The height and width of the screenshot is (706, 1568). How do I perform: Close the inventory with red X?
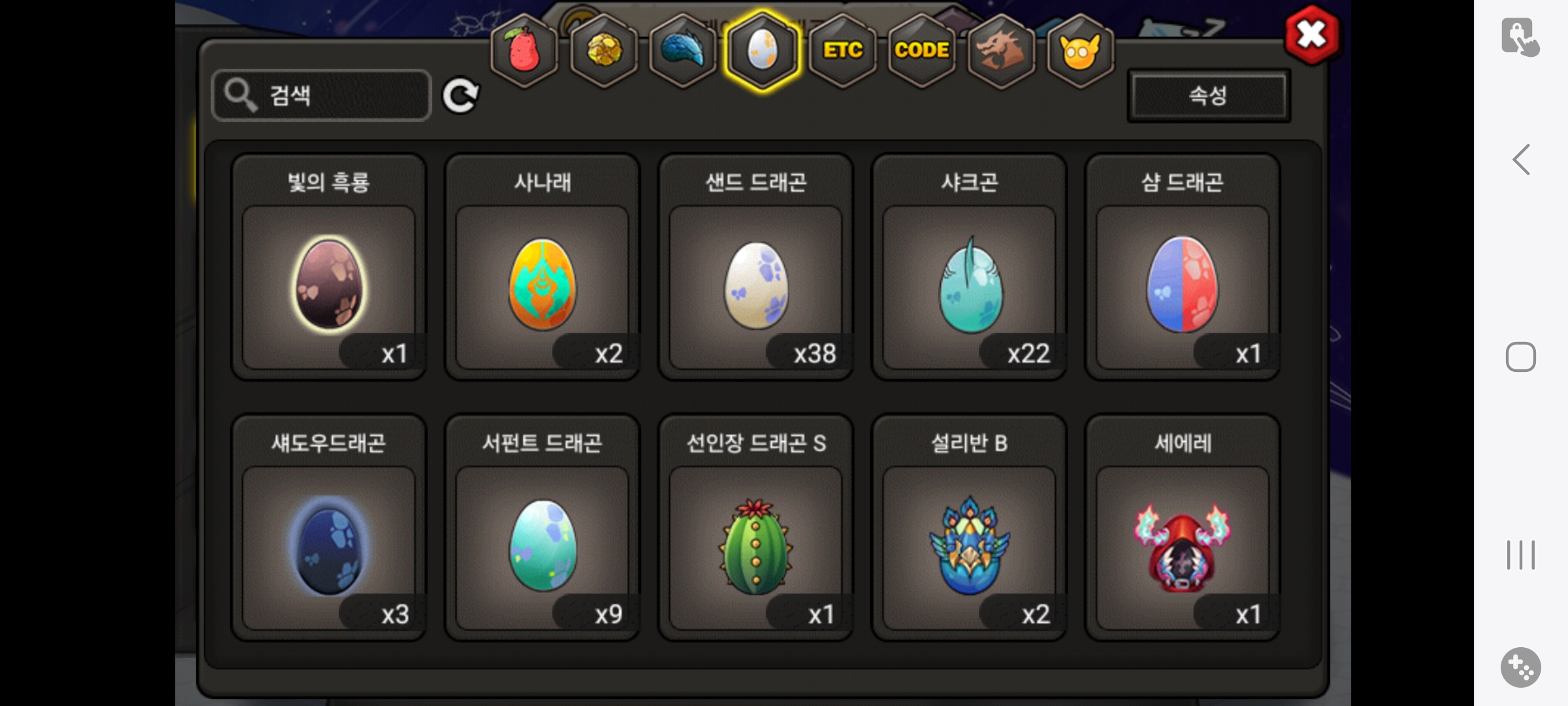1312,35
